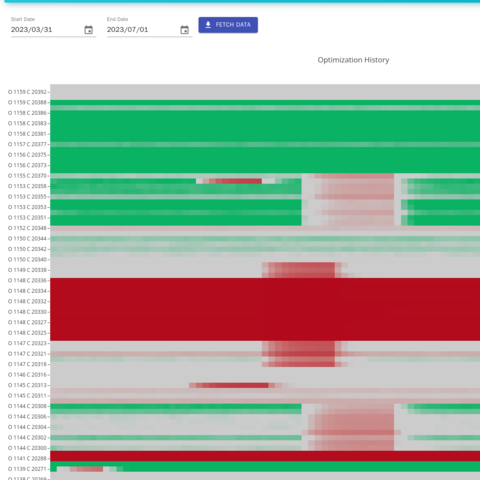Select axis label O 1158 C 20383
The image size is (480, 480).
click(x=27, y=123)
